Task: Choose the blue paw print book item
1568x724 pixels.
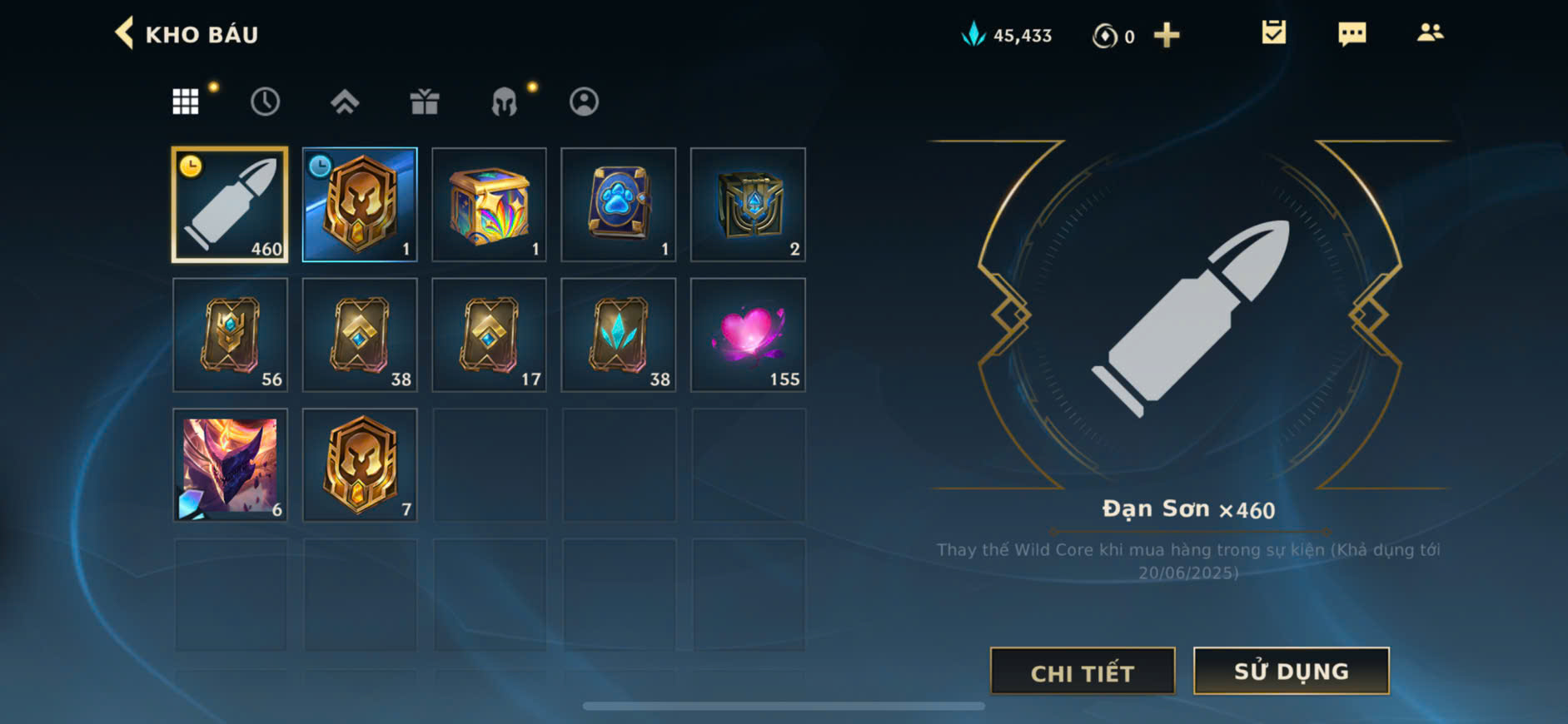Action: point(619,205)
